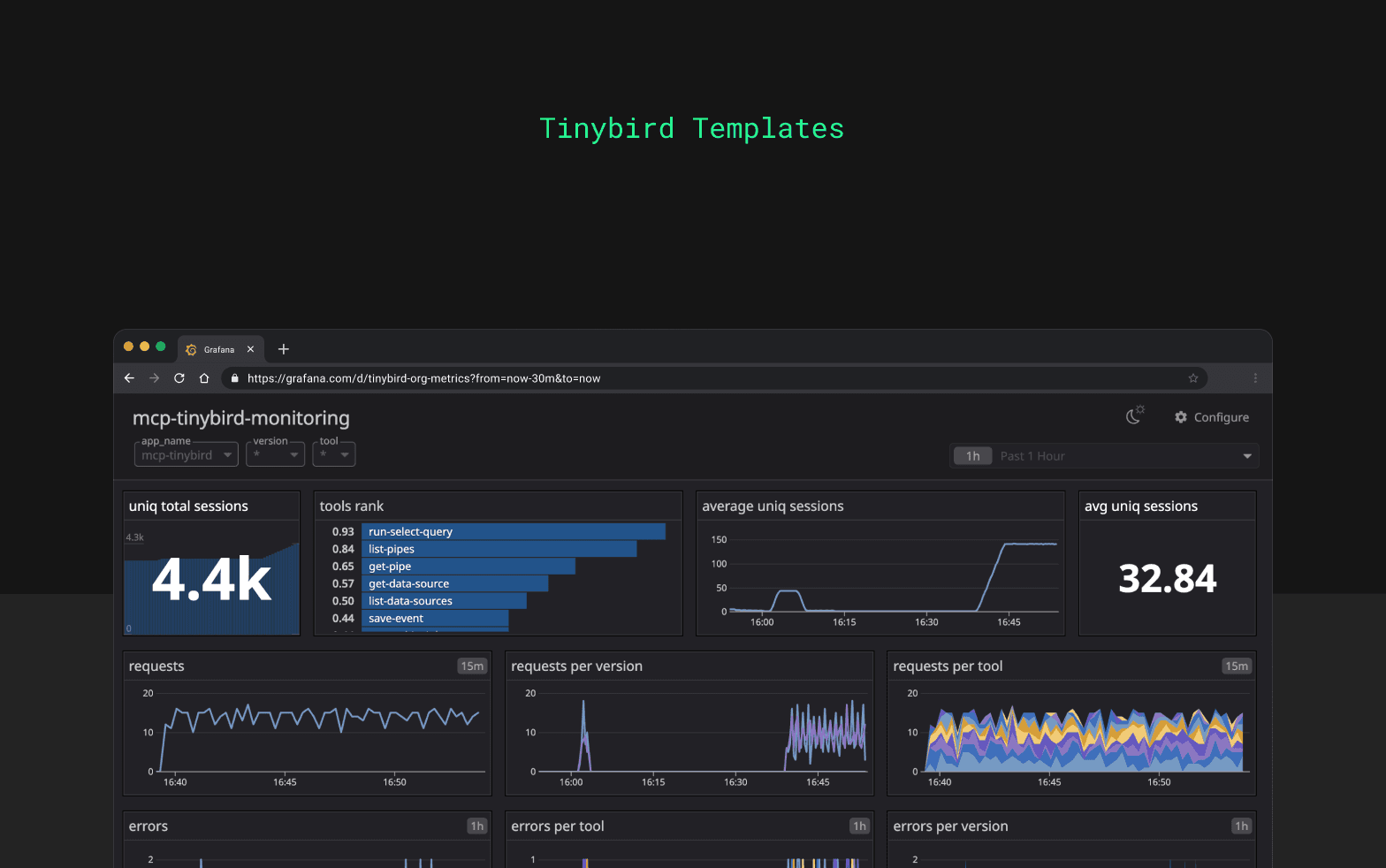Click the avg uniq sessions panel title
Screen dimensions: 1386x868
pyautogui.click(x=1141, y=506)
